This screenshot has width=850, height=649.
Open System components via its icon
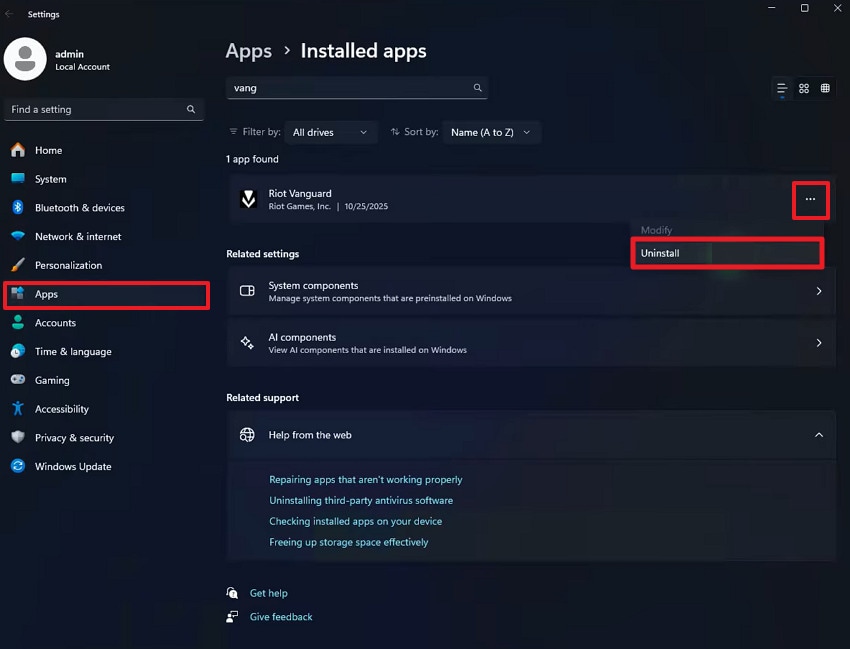[x=248, y=291]
